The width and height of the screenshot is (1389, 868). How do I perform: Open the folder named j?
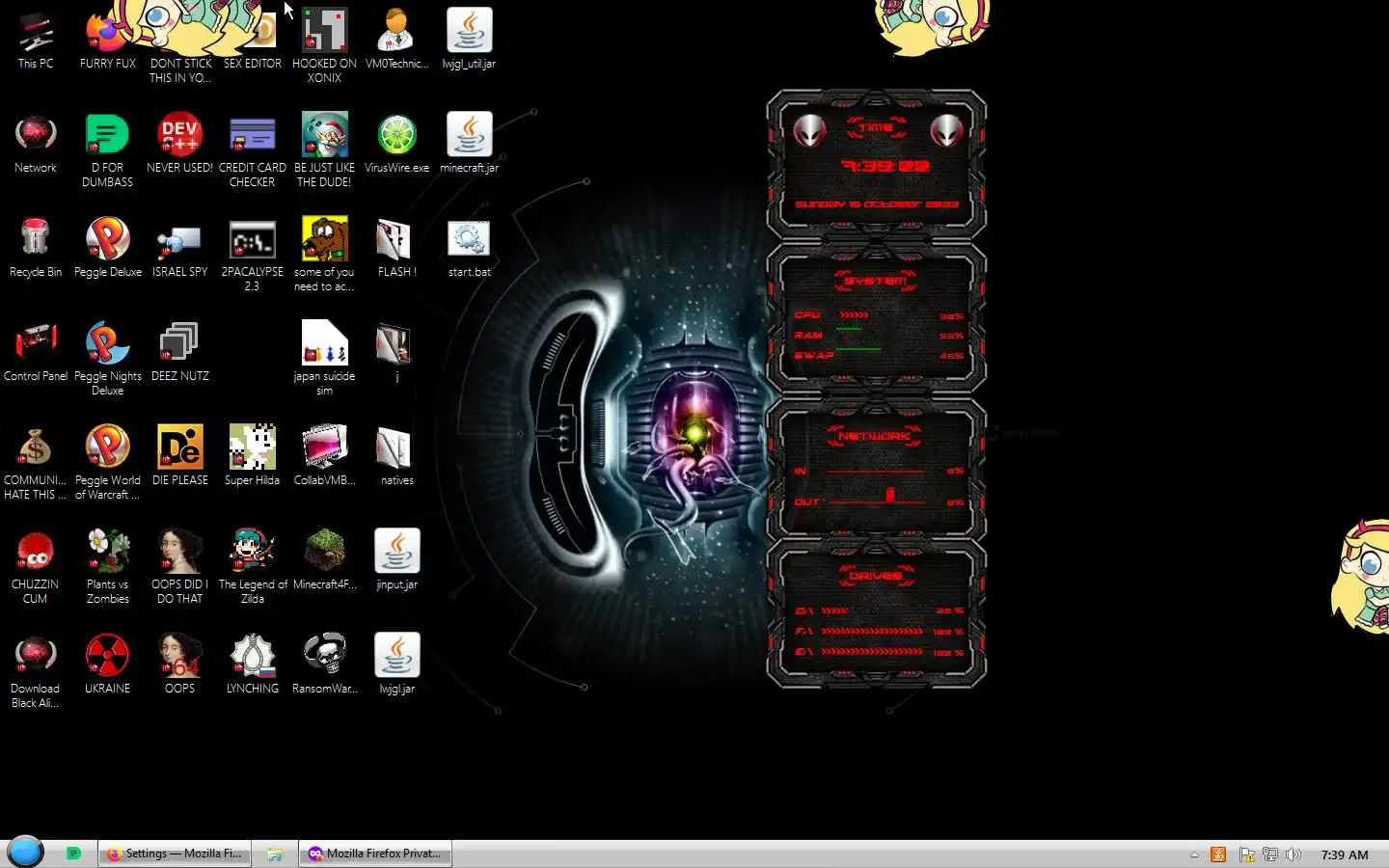pos(396,353)
